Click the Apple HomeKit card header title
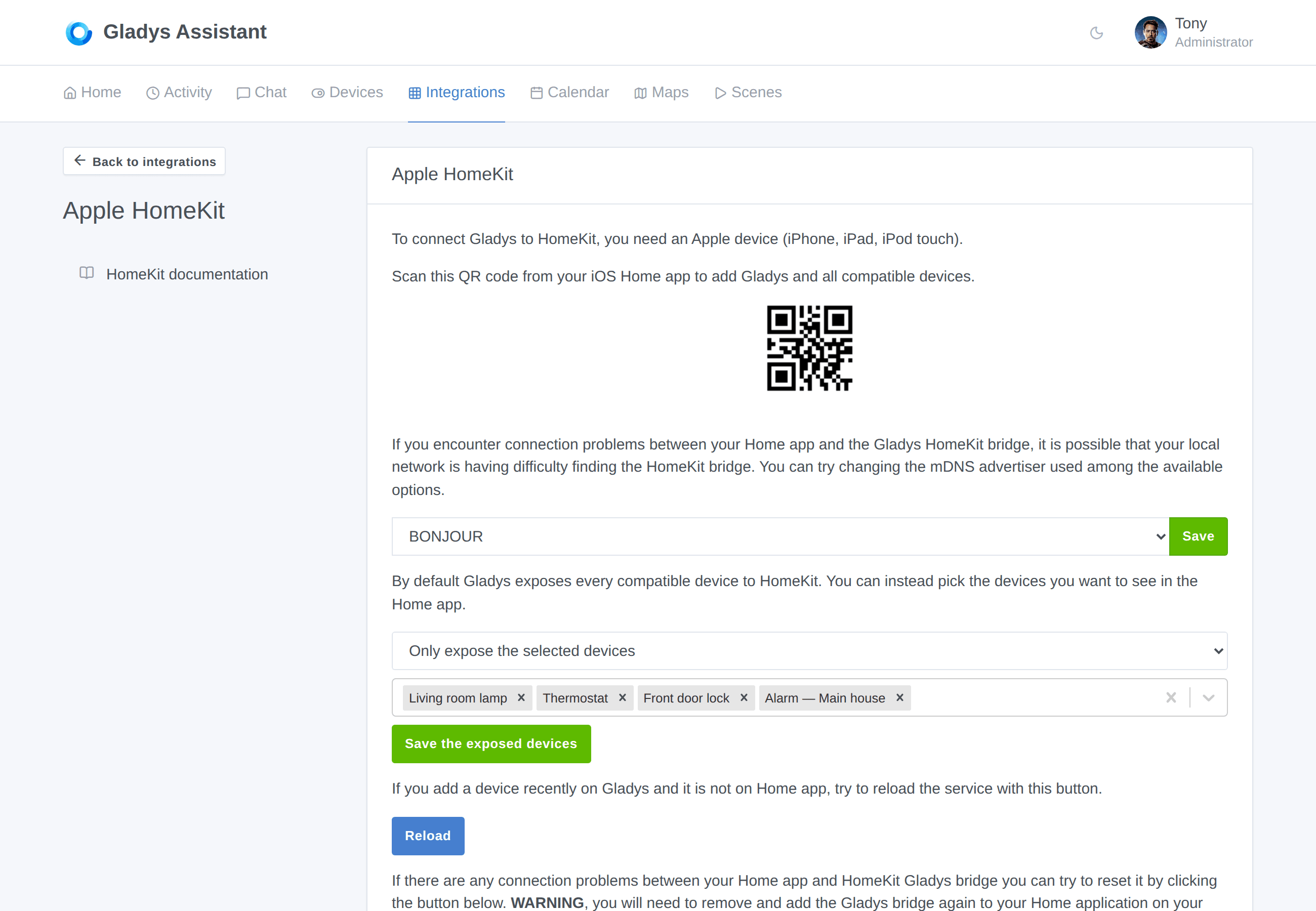Image resolution: width=1316 pixels, height=911 pixels. tap(453, 174)
